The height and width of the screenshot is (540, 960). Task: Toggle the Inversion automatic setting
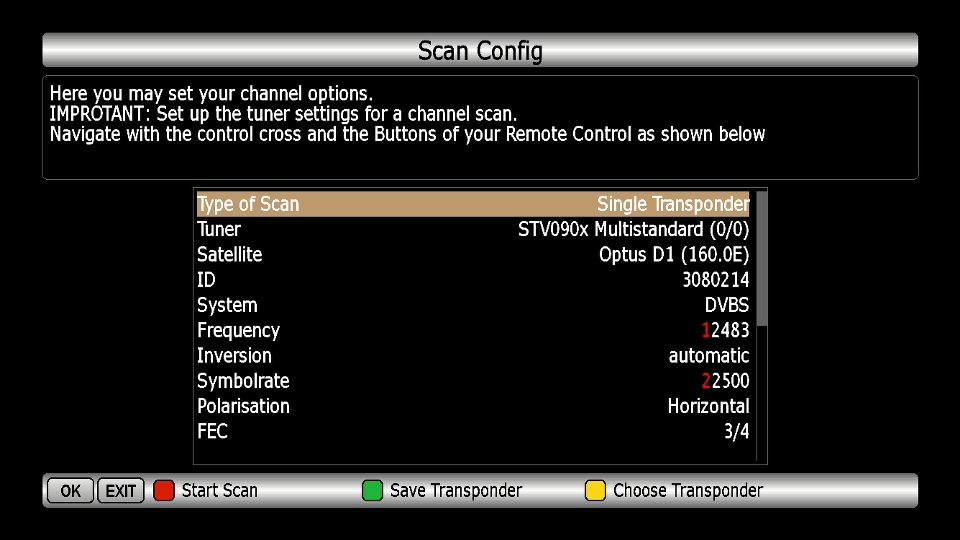708,356
